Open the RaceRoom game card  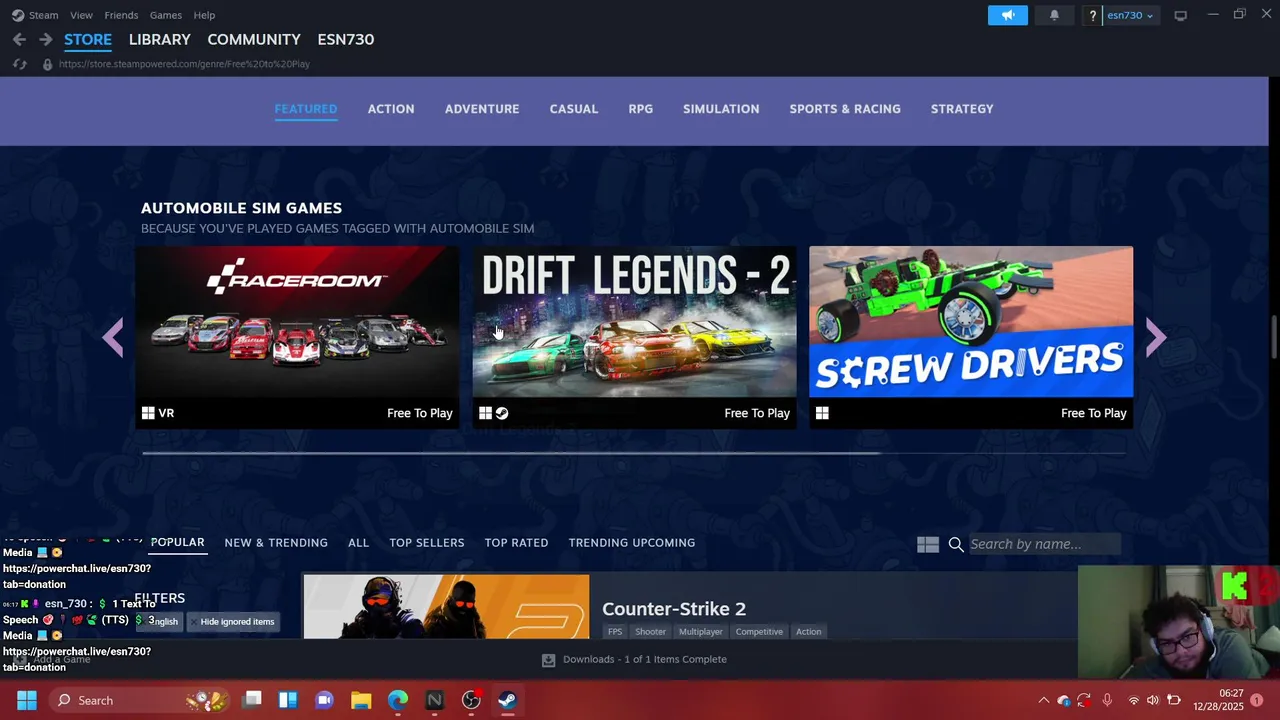coord(297,337)
